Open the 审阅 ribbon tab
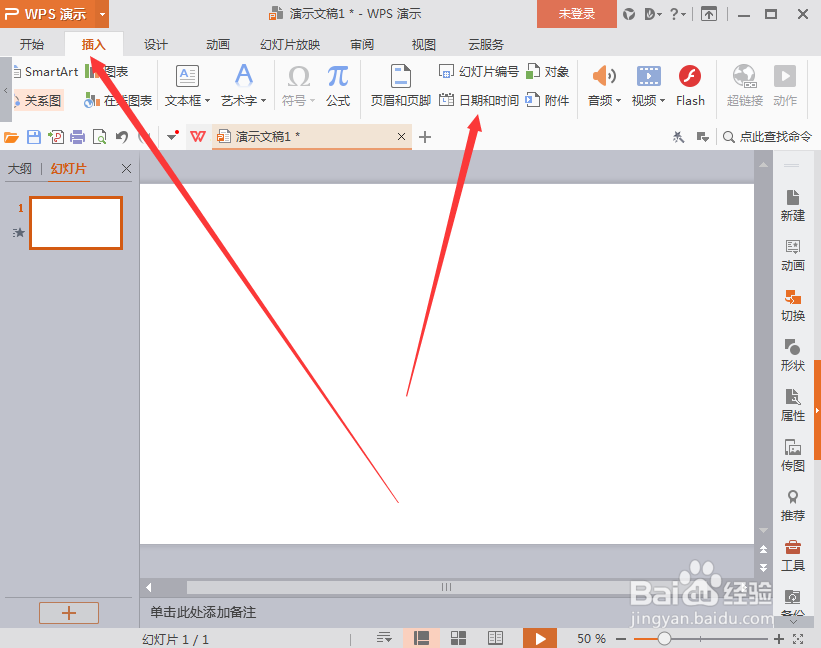Image resolution: width=821 pixels, height=648 pixels. [x=362, y=44]
